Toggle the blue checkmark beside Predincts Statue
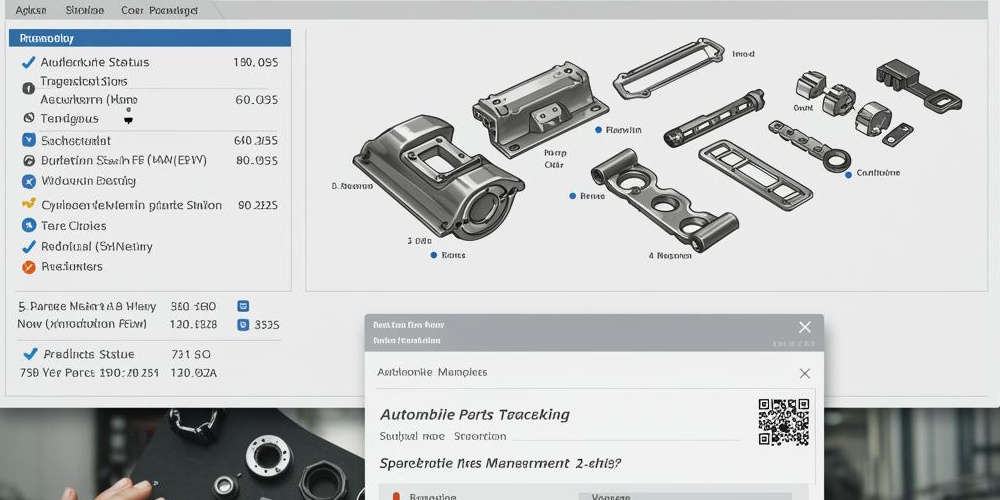 tap(29, 354)
